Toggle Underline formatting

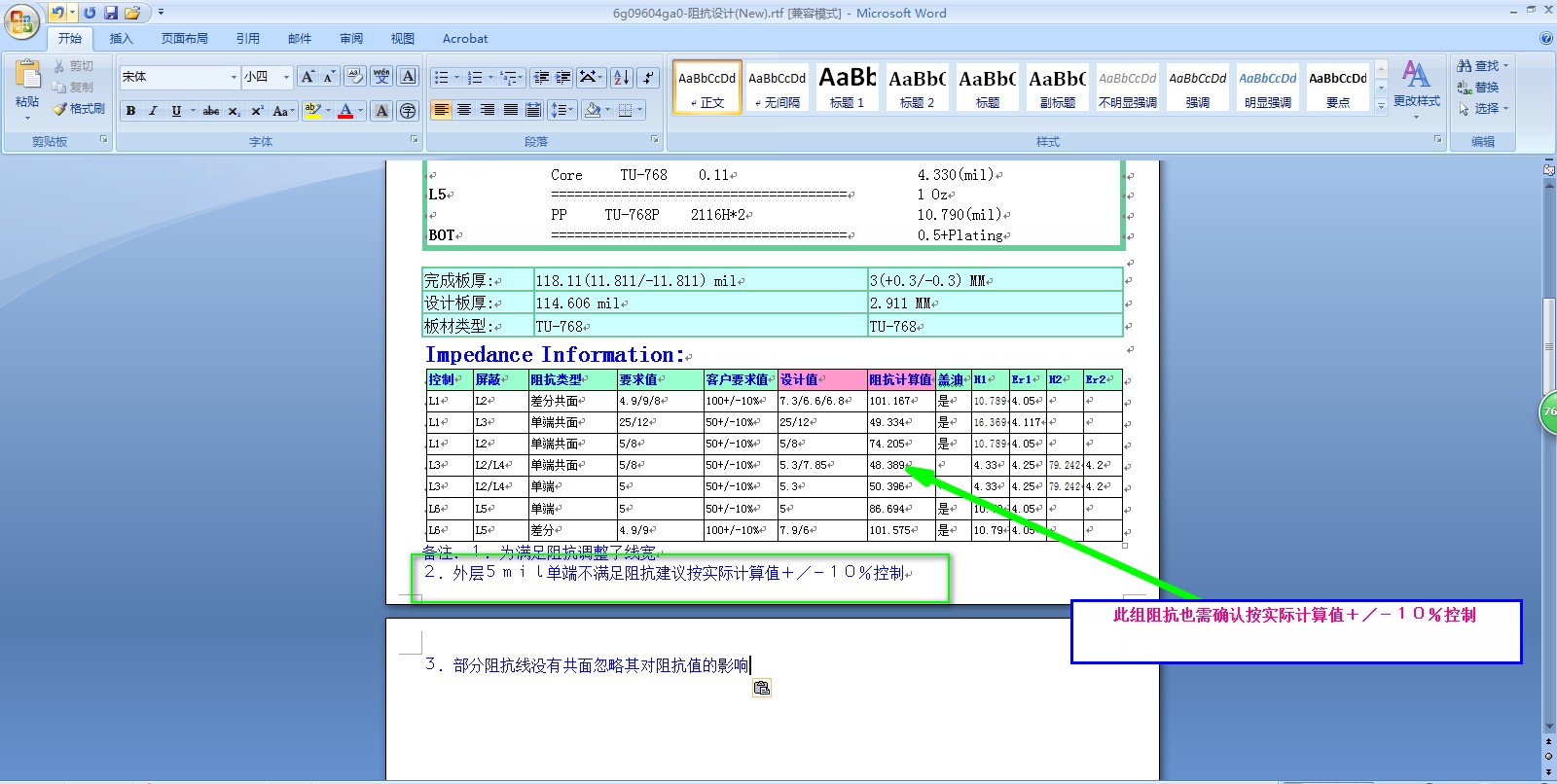point(176,111)
